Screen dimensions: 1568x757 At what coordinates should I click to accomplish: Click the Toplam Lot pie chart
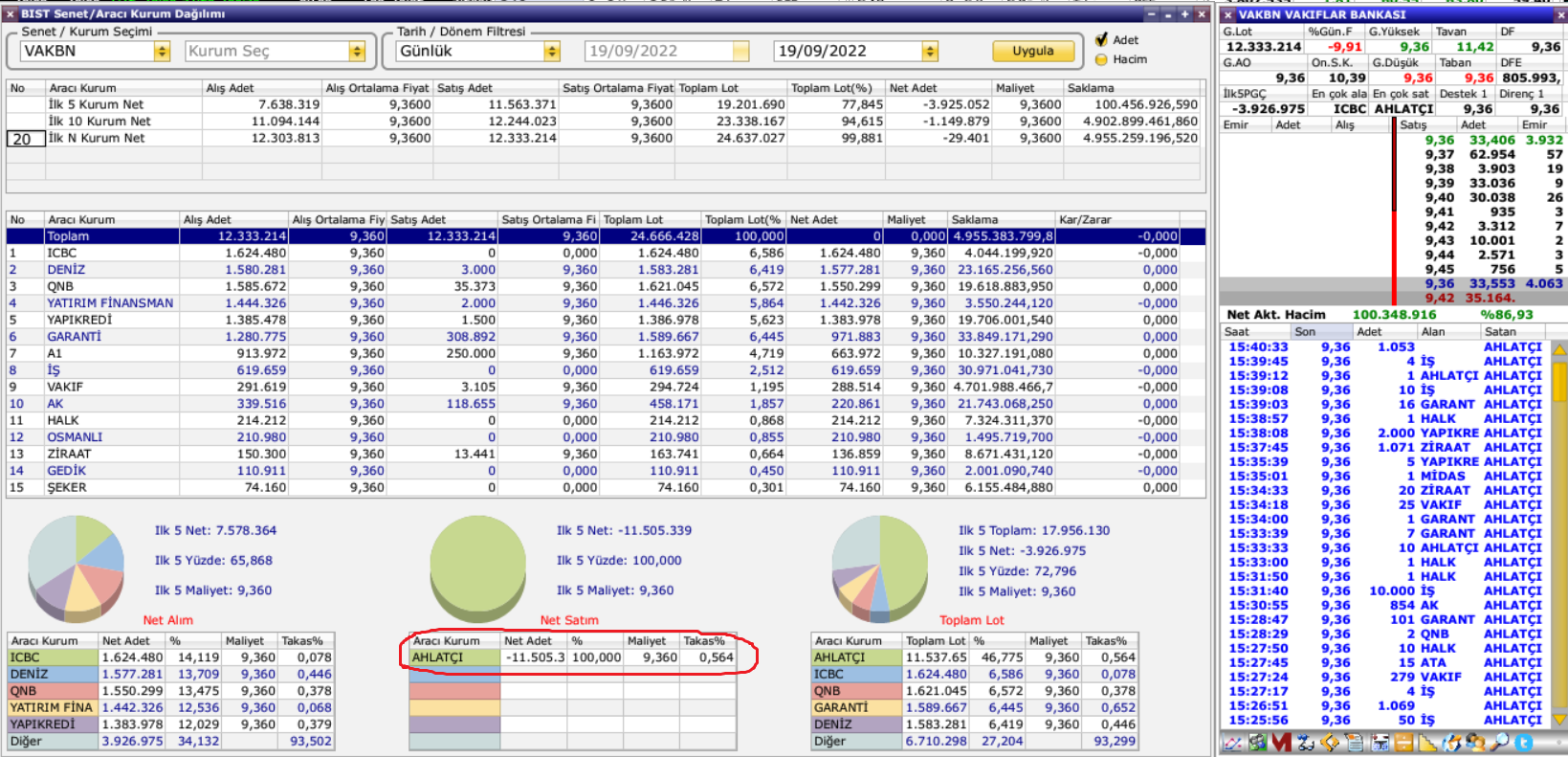pyautogui.click(x=880, y=569)
